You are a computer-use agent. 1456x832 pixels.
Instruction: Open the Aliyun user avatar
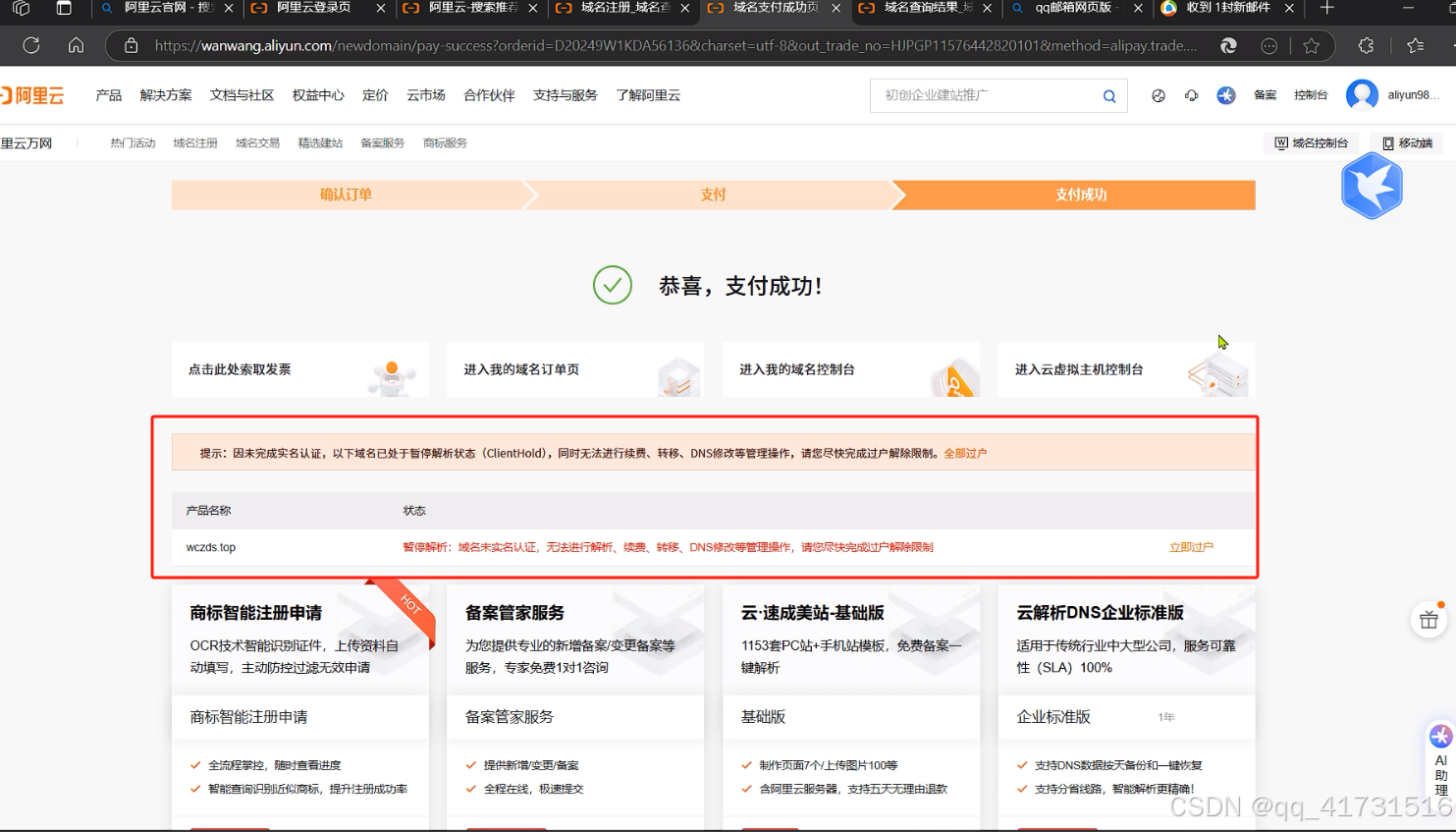click(x=1362, y=94)
